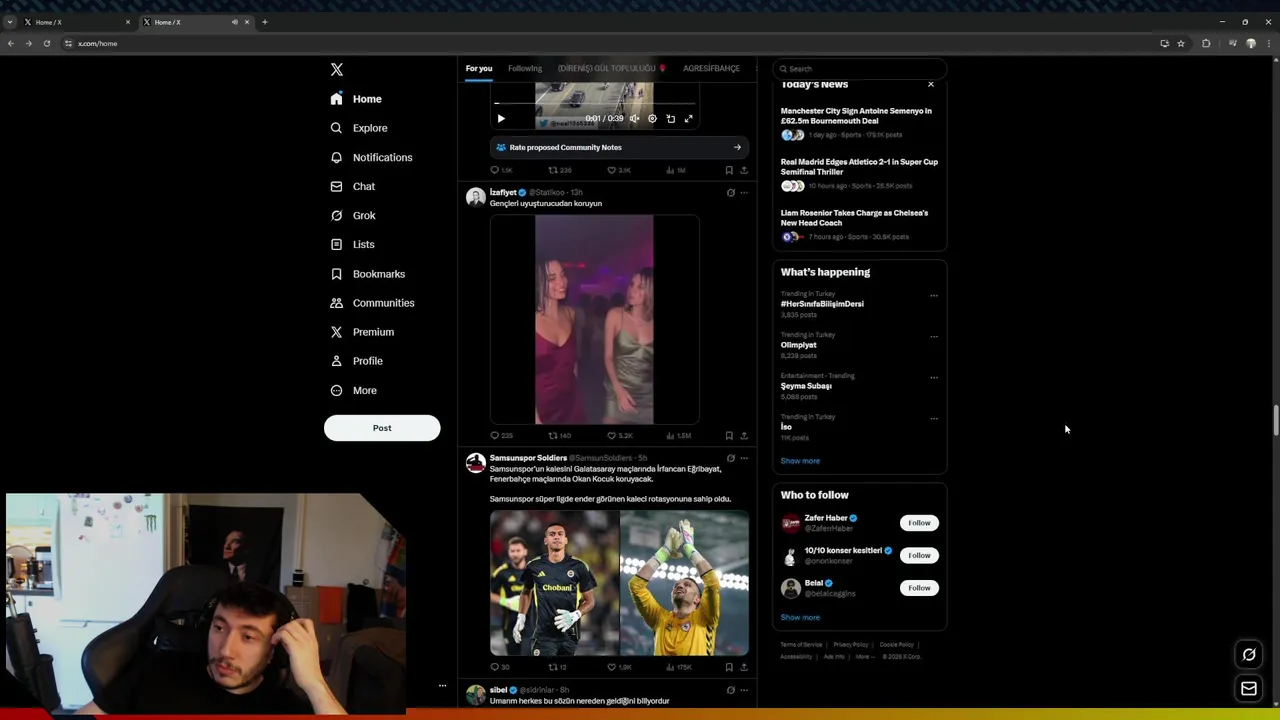
Task: Open Premium in the sidebar
Action: [362, 332]
